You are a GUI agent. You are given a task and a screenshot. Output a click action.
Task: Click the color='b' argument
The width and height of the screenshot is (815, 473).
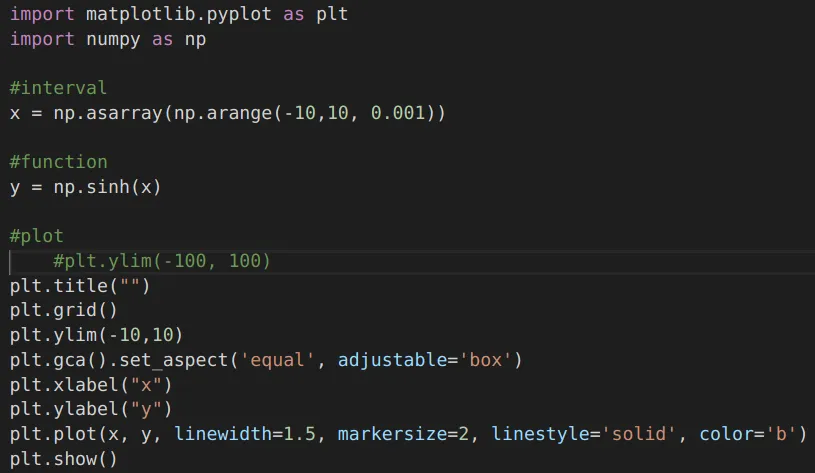[747, 434]
